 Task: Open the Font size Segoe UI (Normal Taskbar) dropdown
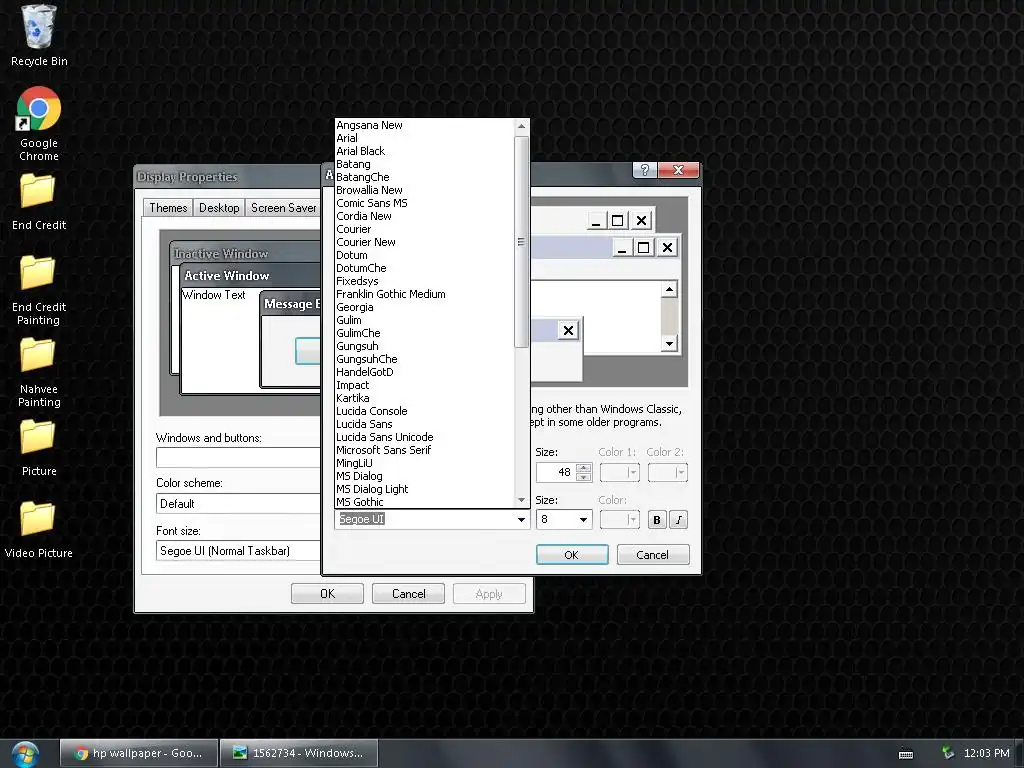click(x=238, y=551)
